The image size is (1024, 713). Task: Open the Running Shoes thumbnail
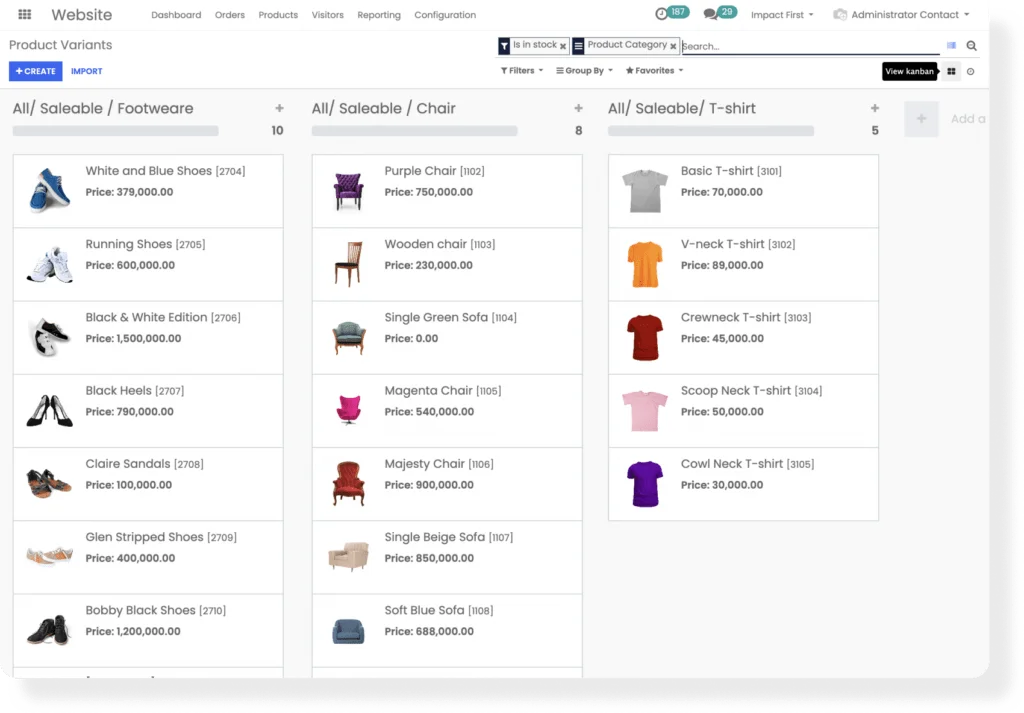(50, 264)
